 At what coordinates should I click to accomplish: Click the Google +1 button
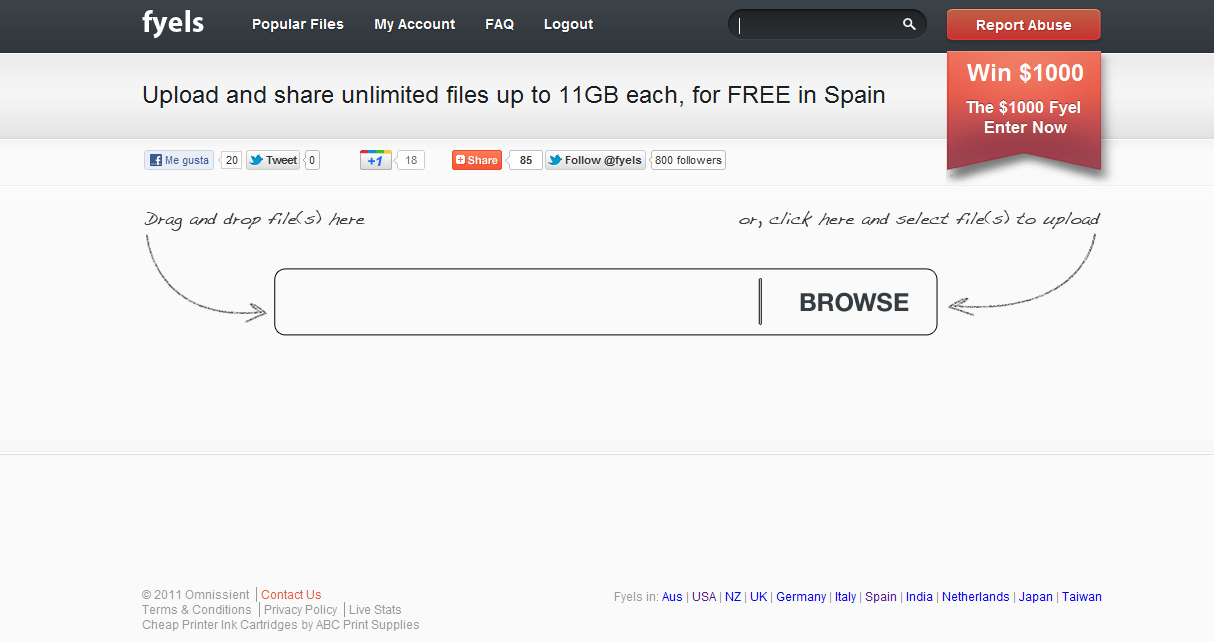pyautogui.click(x=376, y=160)
